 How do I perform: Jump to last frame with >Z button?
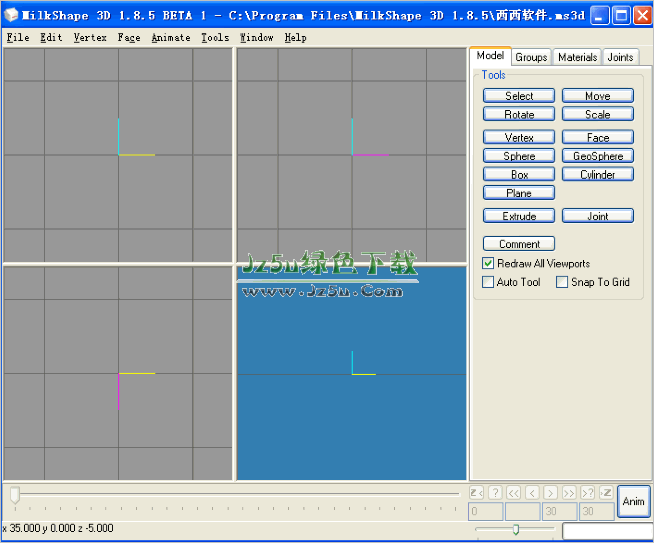(606, 493)
